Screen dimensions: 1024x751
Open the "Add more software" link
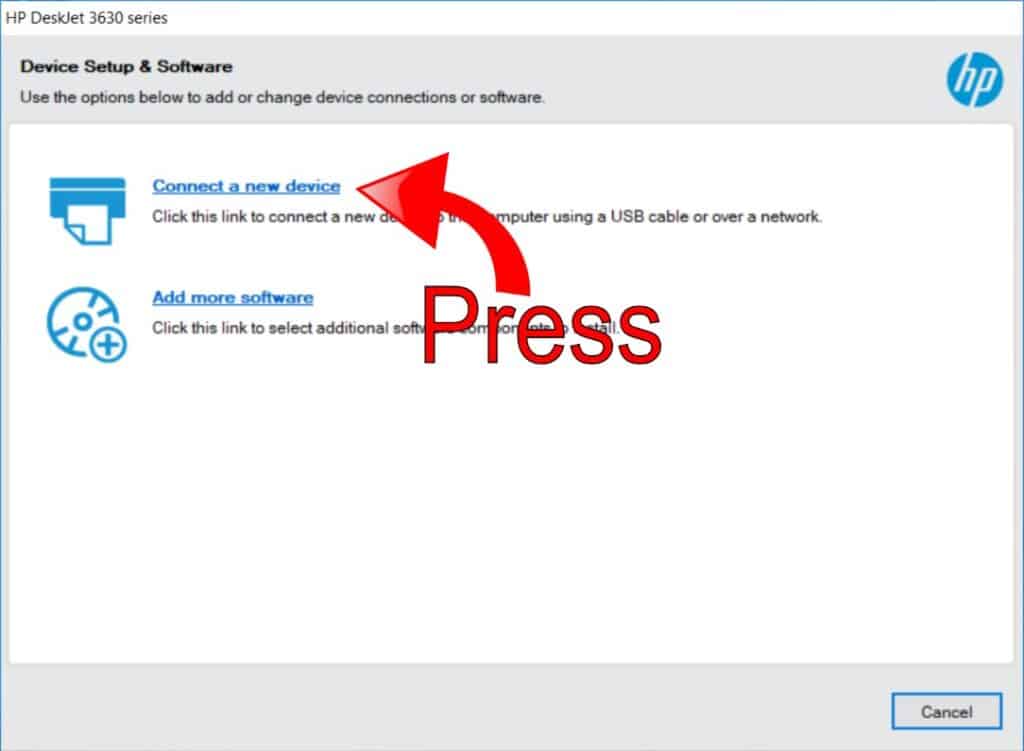[232, 297]
